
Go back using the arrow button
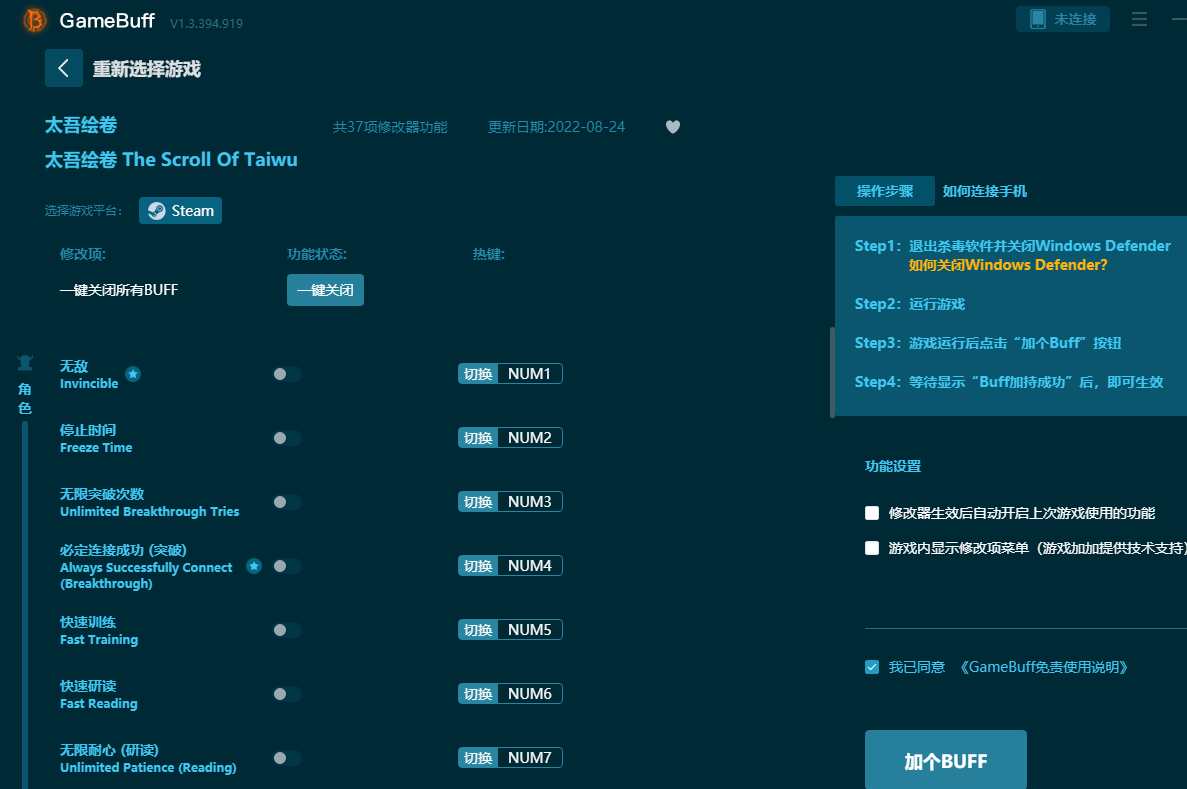pos(64,68)
